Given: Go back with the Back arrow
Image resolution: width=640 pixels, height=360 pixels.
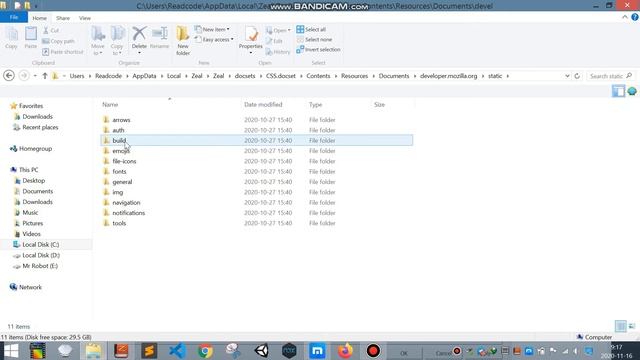Looking at the screenshot, I should (9, 76).
